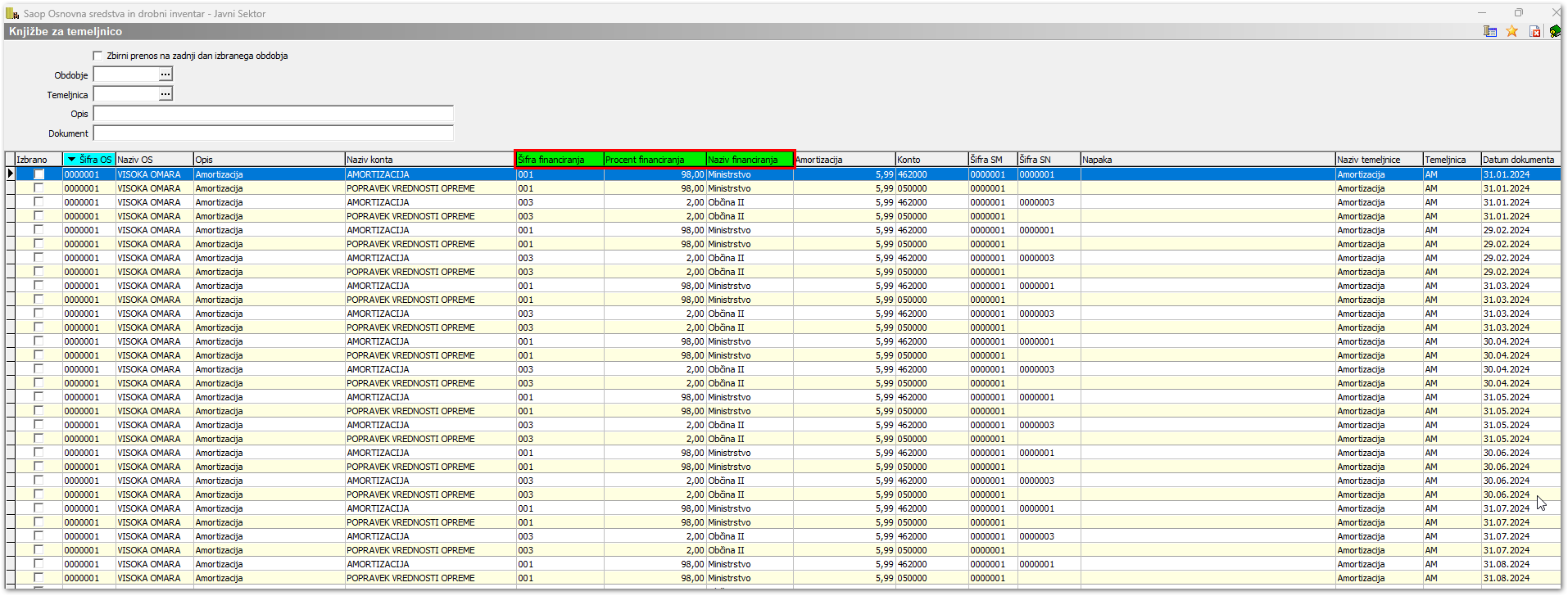Open the green help book icon
This screenshot has width=1568, height=596.
[x=1554, y=31]
